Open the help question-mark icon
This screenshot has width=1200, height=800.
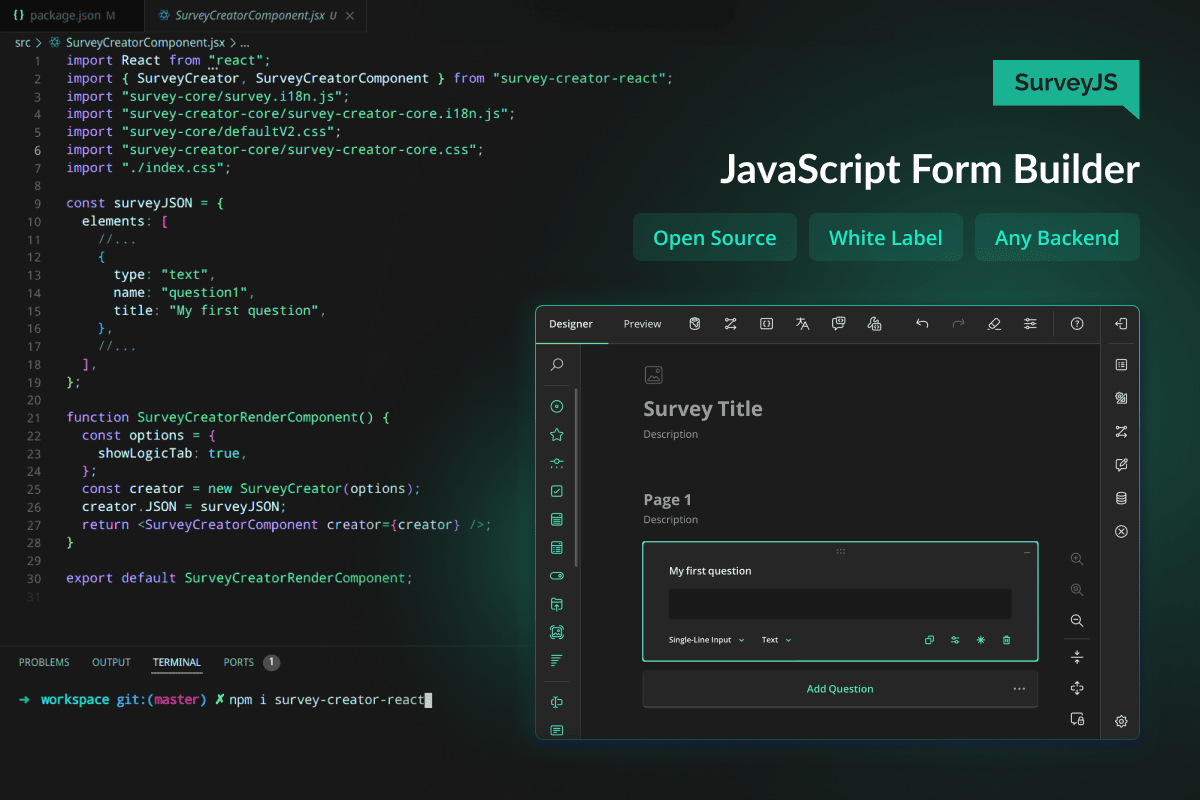pyautogui.click(x=1077, y=324)
